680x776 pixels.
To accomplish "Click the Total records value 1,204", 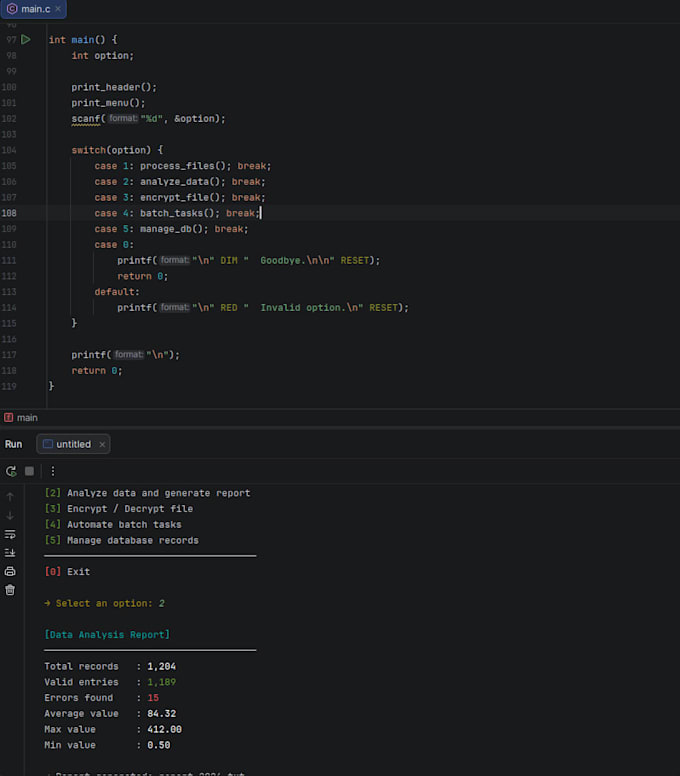I will [x=161, y=667].
